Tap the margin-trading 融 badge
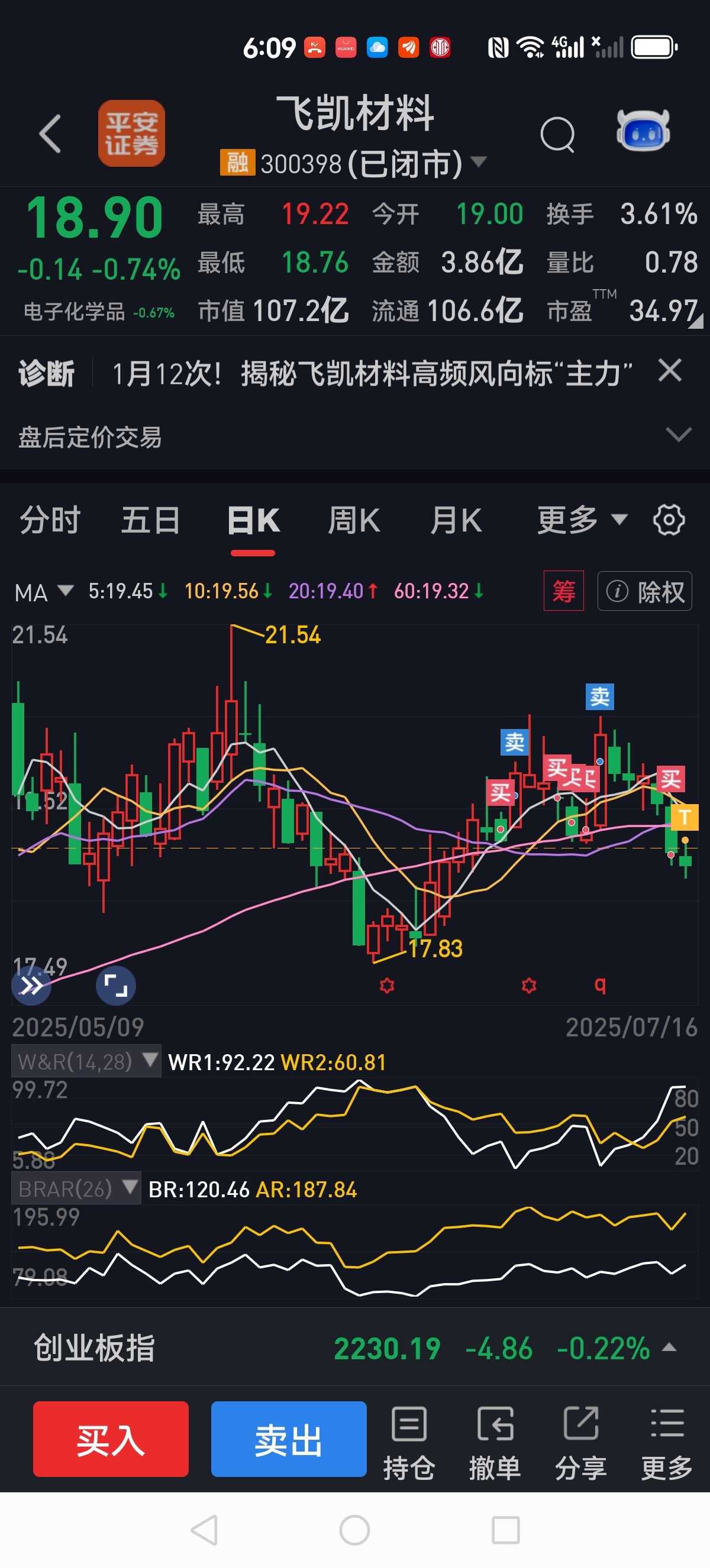The image size is (710, 1568). [237, 163]
